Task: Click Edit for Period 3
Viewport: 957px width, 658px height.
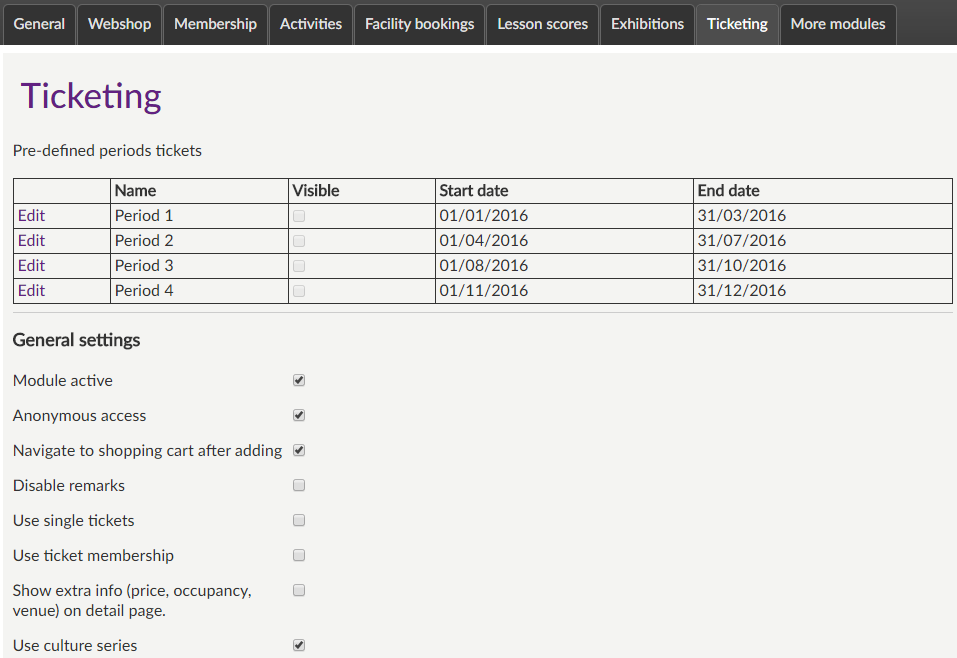Action: click(x=32, y=266)
